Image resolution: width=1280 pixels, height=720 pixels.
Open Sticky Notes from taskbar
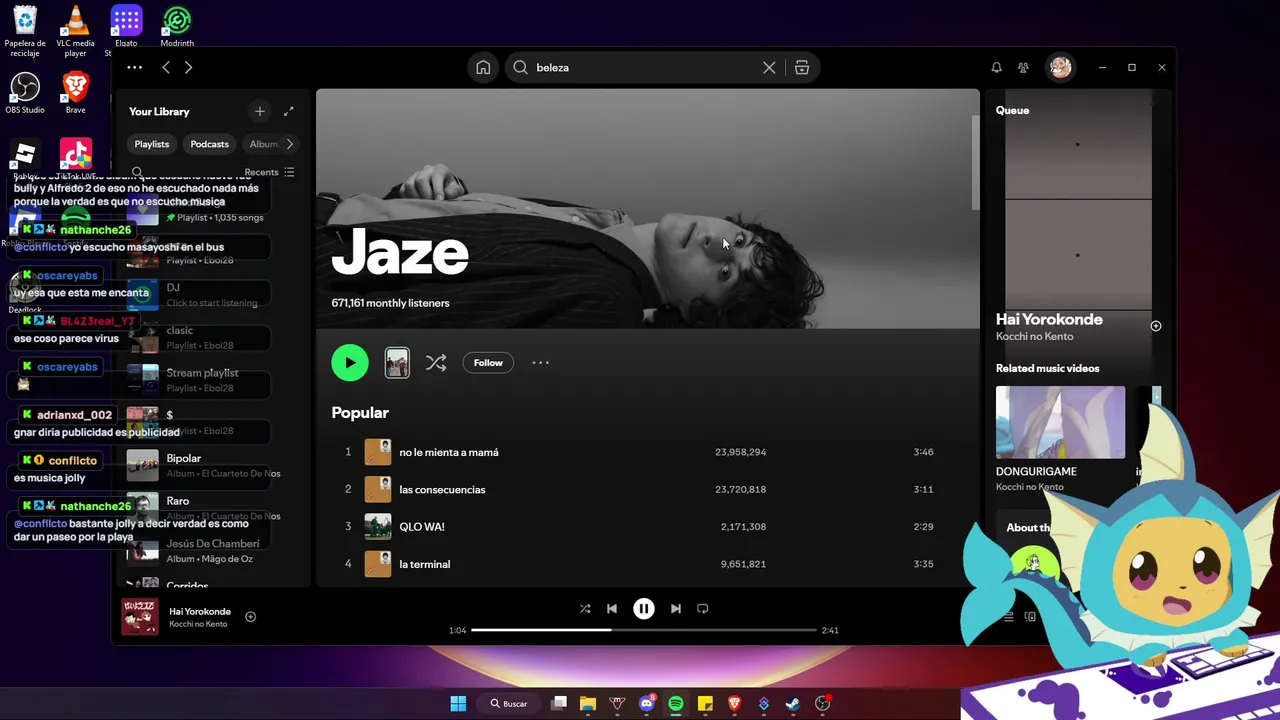705,703
